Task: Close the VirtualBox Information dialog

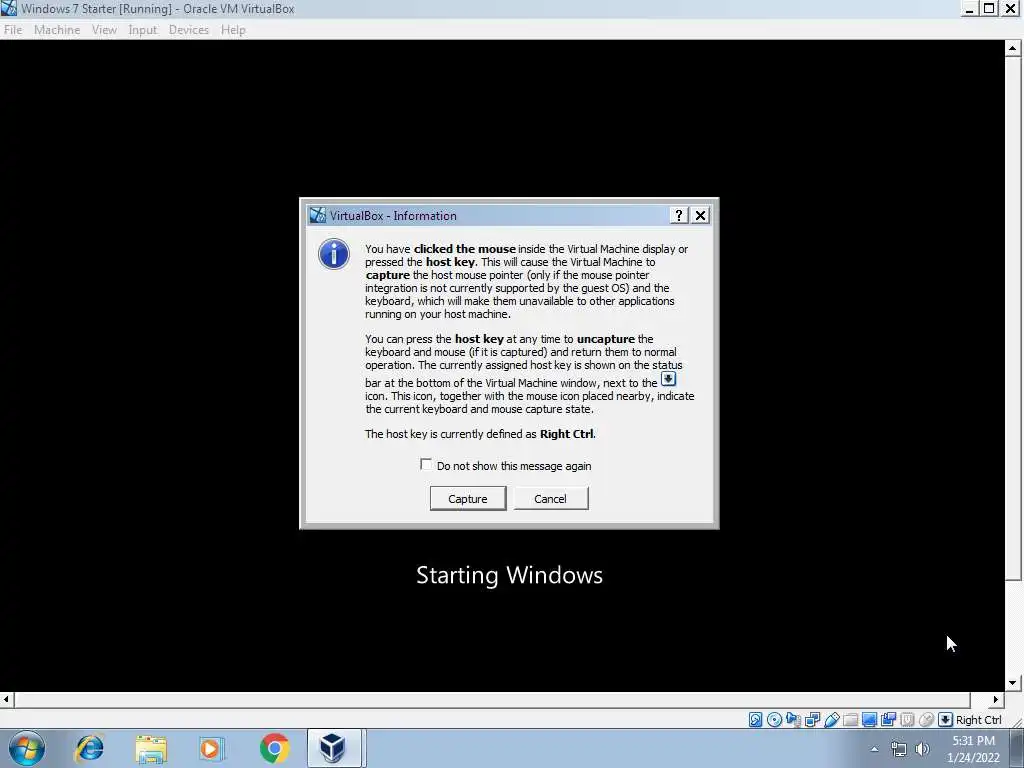Action: [x=700, y=216]
